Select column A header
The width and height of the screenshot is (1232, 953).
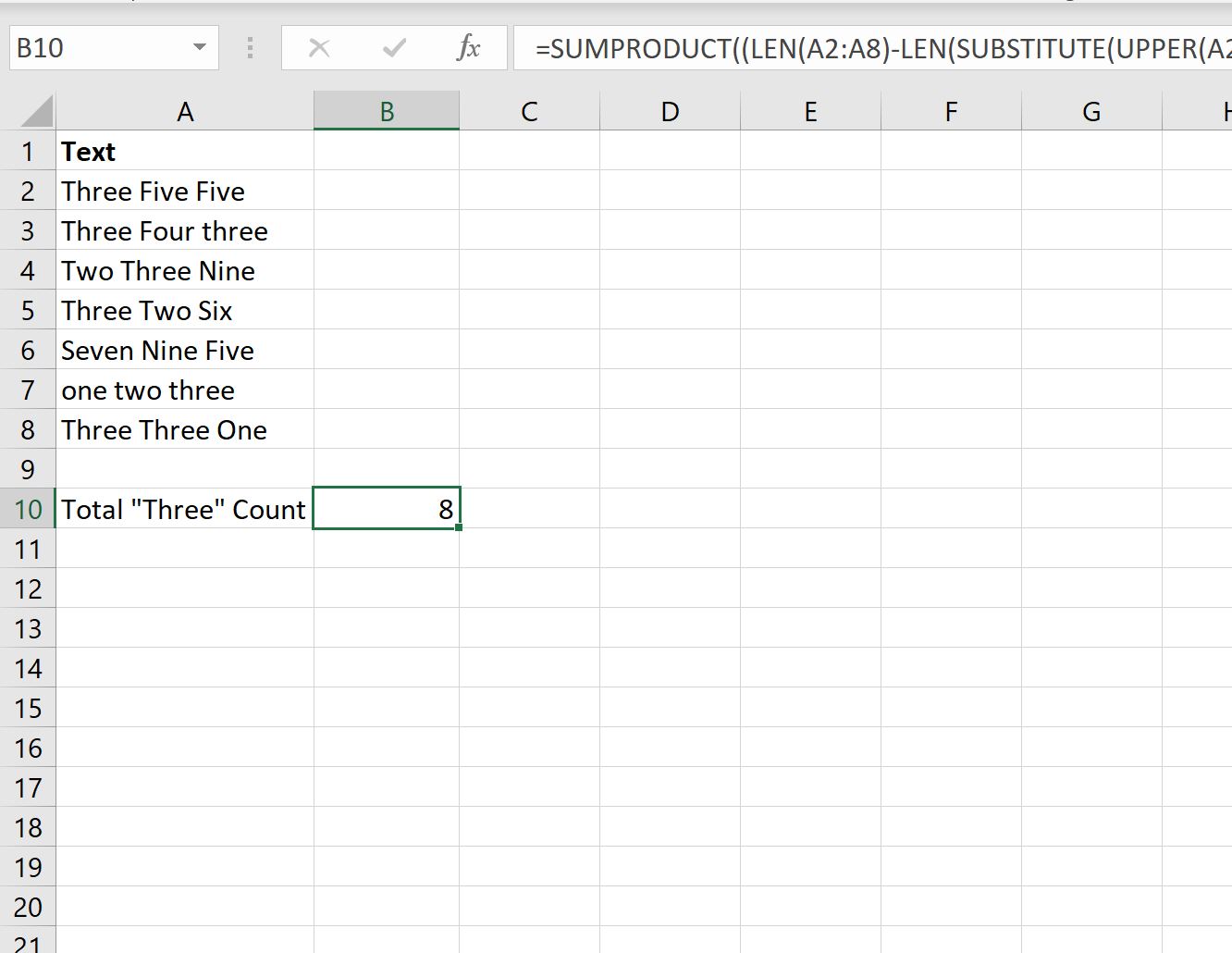pos(185,110)
